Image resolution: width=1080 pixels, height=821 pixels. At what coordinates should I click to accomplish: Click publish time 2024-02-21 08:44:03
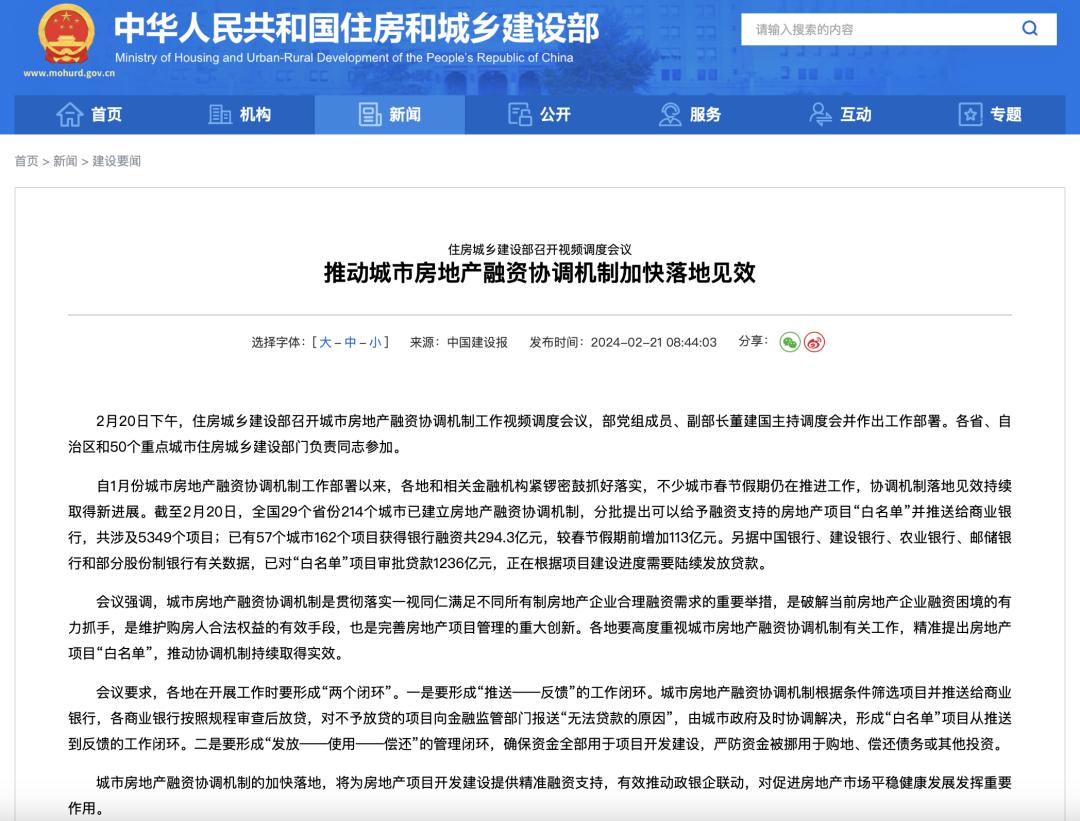pyautogui.click(x=654, y=342)
